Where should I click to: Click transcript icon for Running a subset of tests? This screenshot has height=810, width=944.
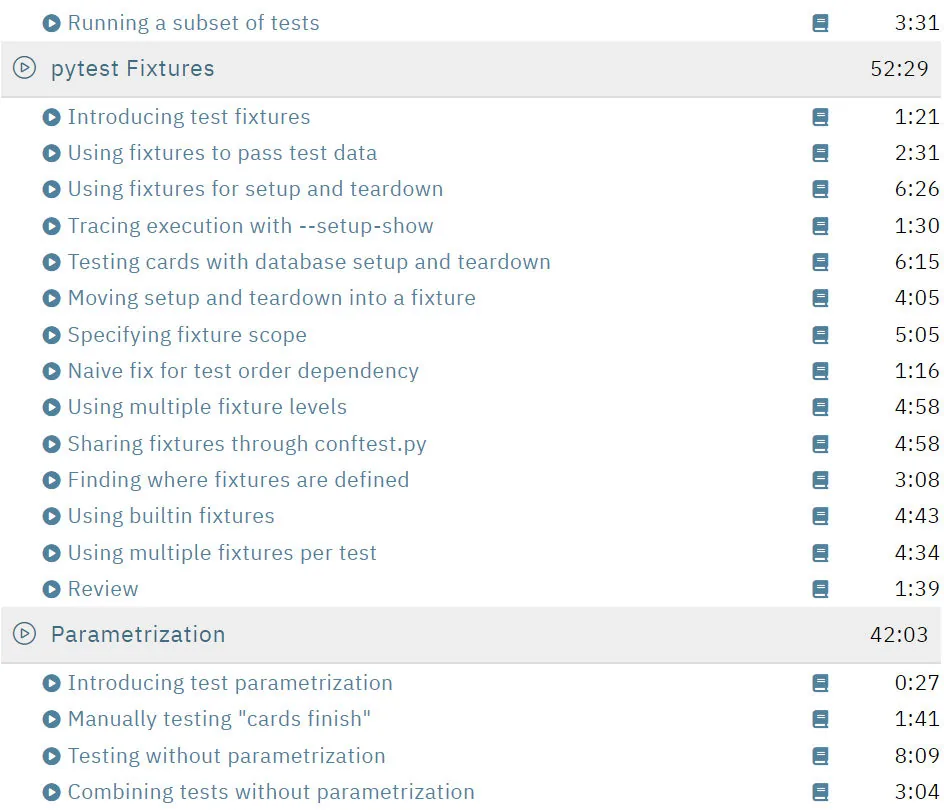(x=820, y=23)
